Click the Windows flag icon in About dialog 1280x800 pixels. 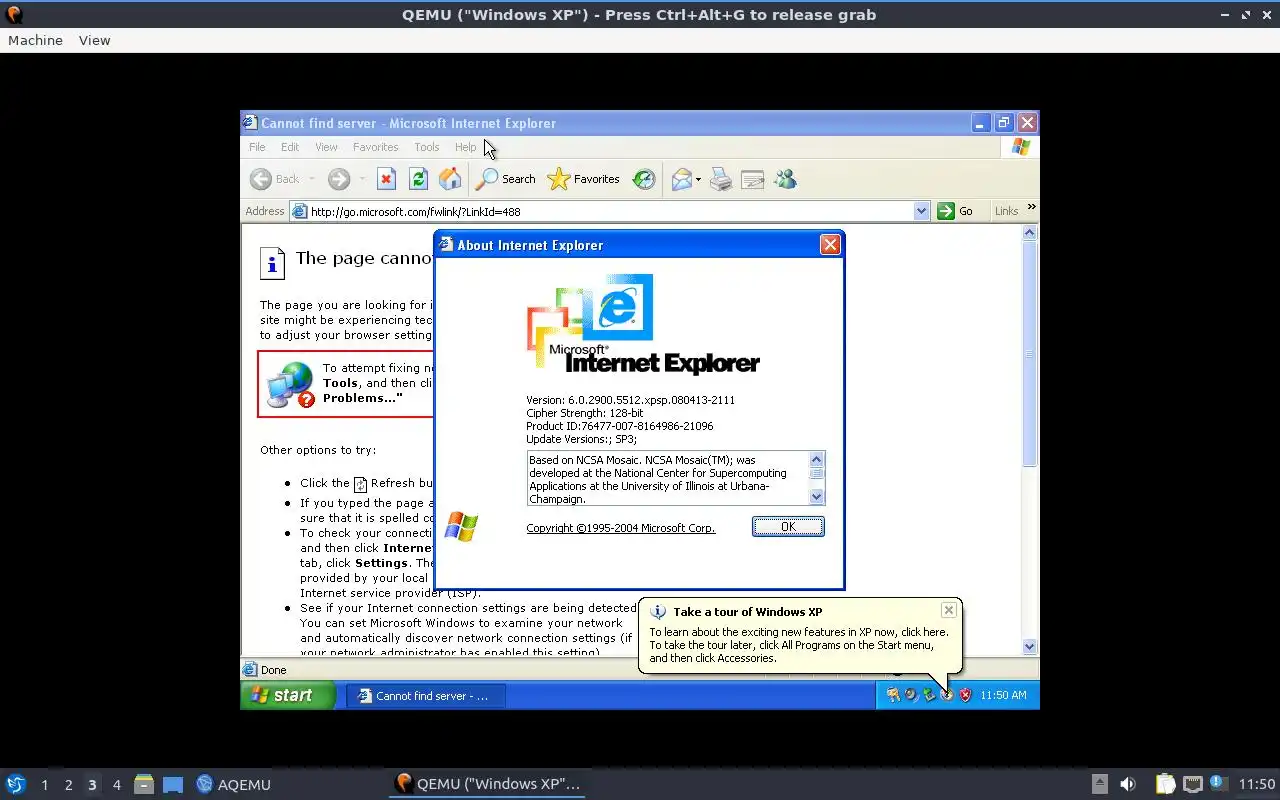pyautogui.click(x=461, y=526)
